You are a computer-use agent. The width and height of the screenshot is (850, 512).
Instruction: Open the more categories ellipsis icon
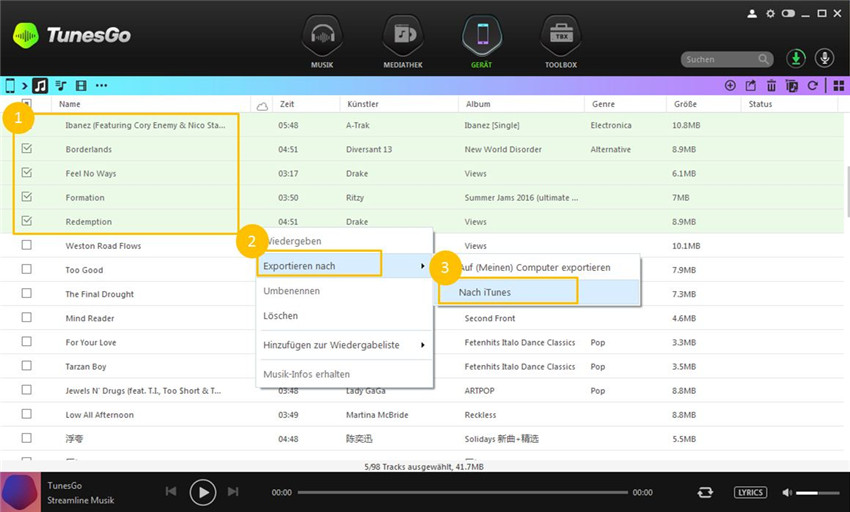(101, 85)
